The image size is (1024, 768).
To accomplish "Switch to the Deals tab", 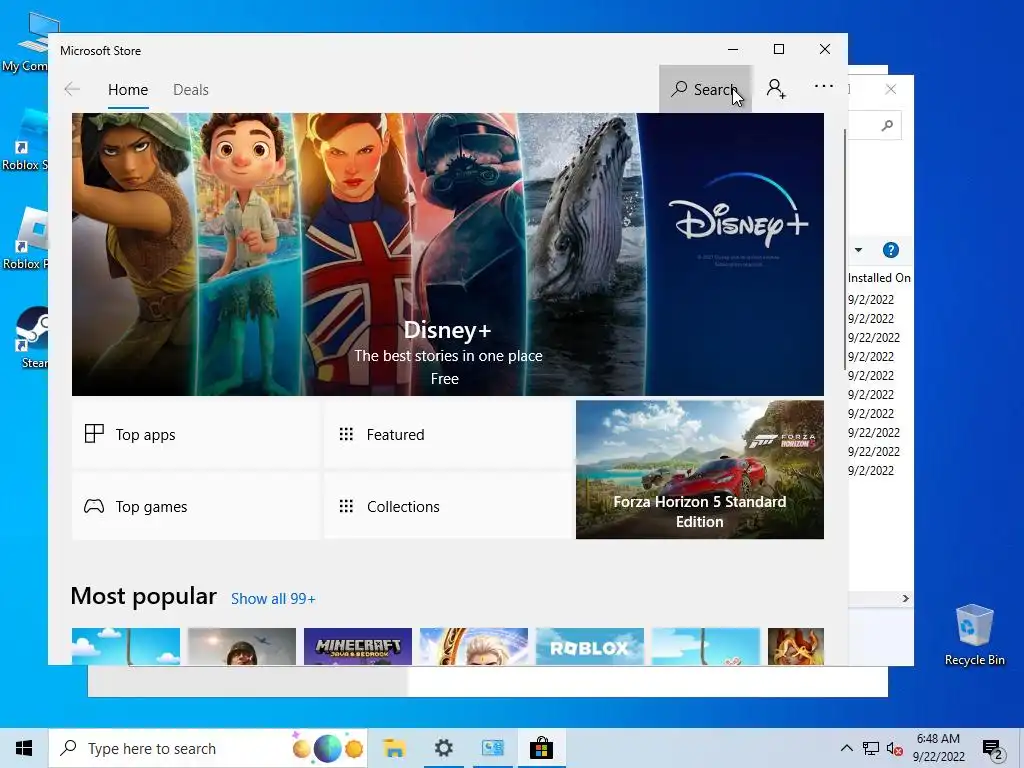I will coord(191,89).
